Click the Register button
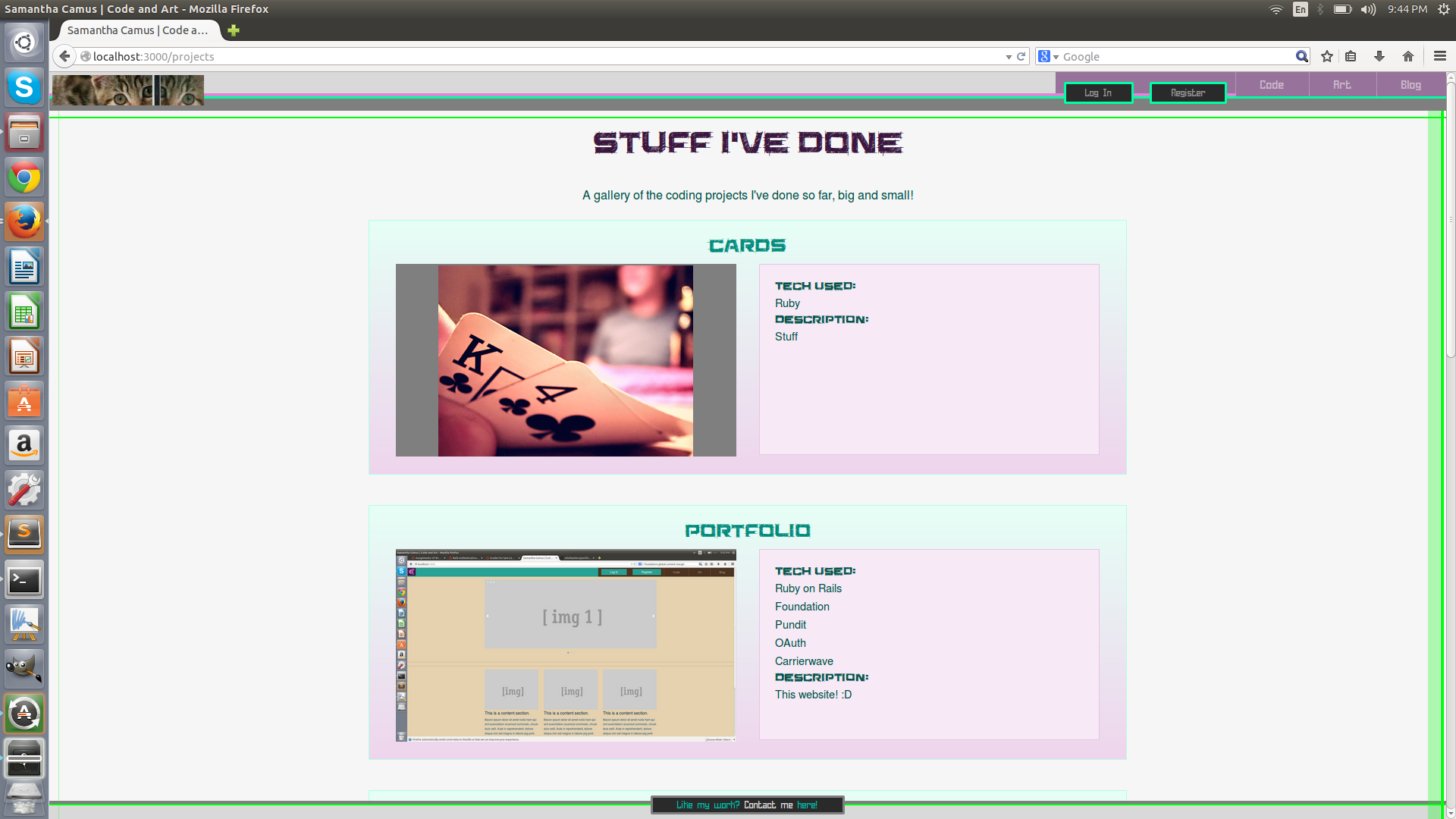This screenshot has width=1456, height=819. (x=1188, y=93)
